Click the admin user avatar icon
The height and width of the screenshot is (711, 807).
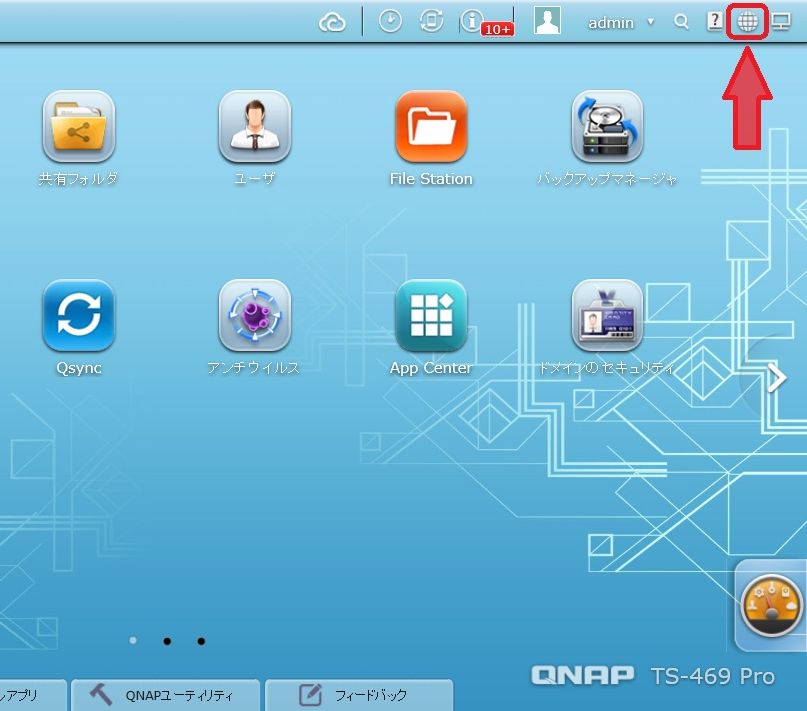[x=547, y=21]
